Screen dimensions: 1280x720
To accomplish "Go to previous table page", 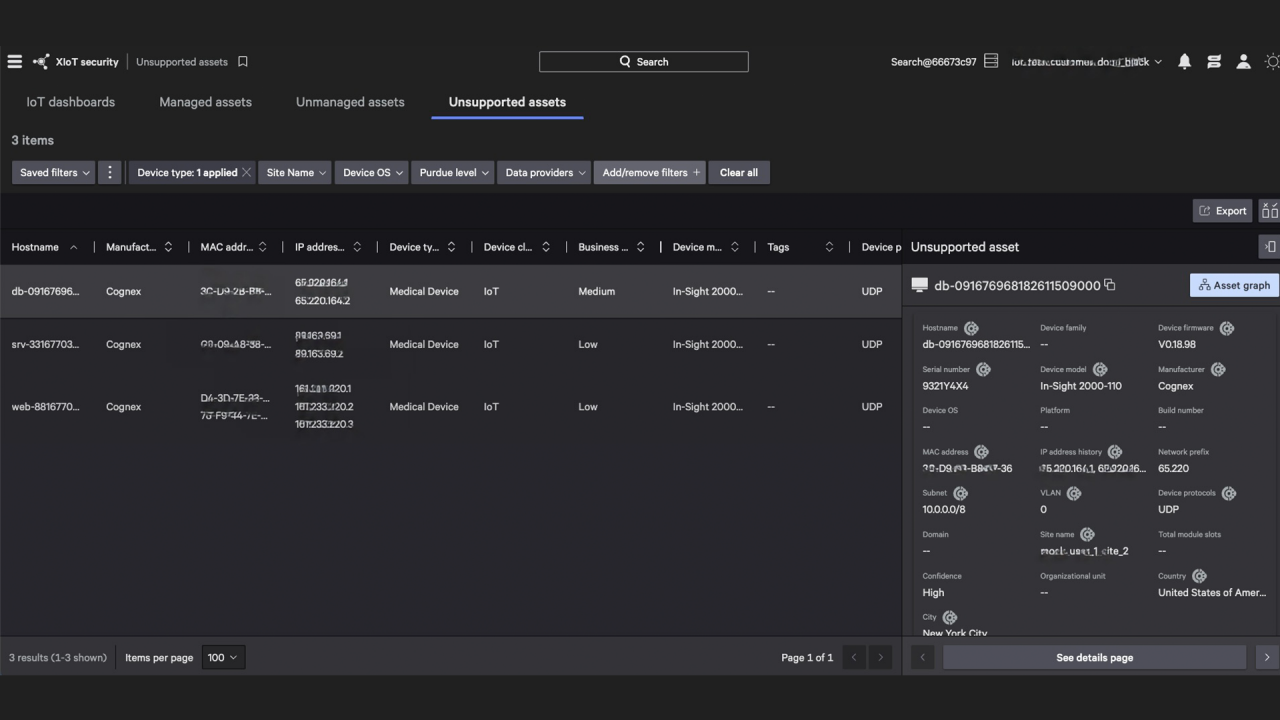I will [x=854, y=657].
